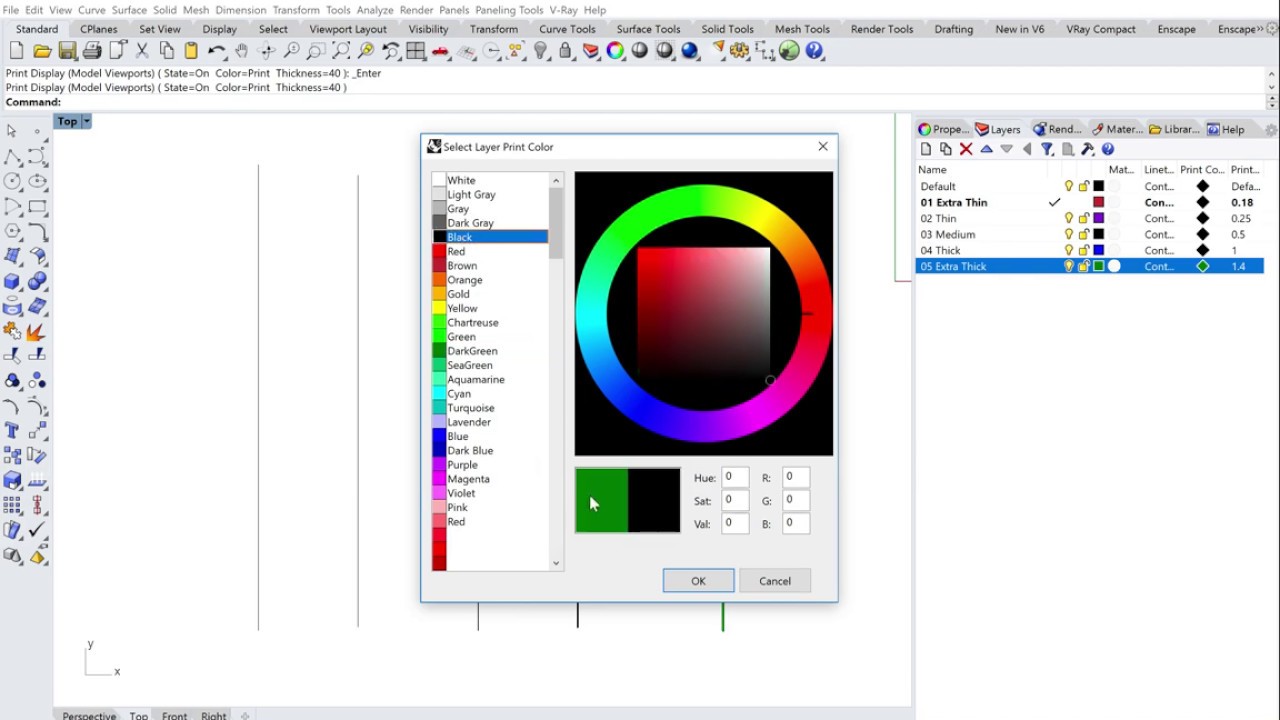Viewport: 1280px width, 720px height.
Task: Click the New file icon in Standard toolbar
Action: [17, 51]
